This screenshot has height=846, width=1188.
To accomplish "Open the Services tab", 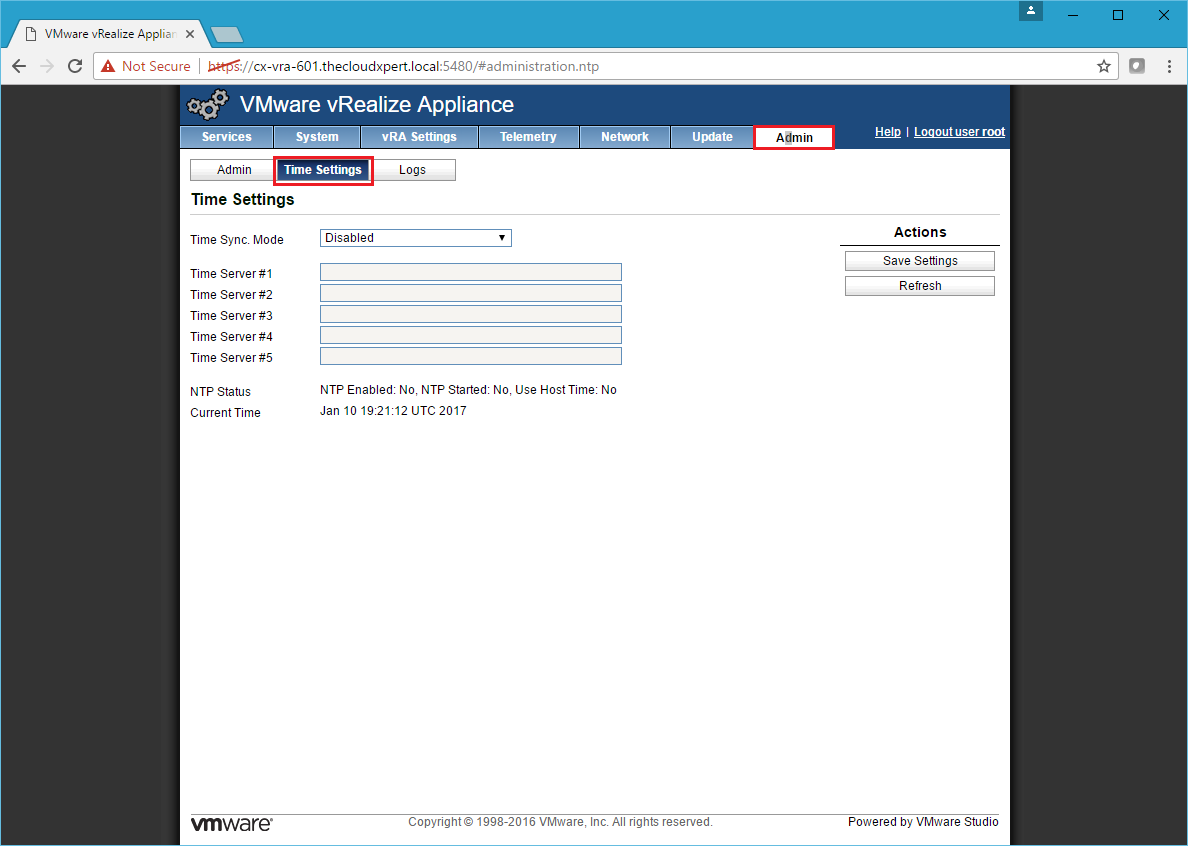I will pyautogui.click(x=226, y=137).
